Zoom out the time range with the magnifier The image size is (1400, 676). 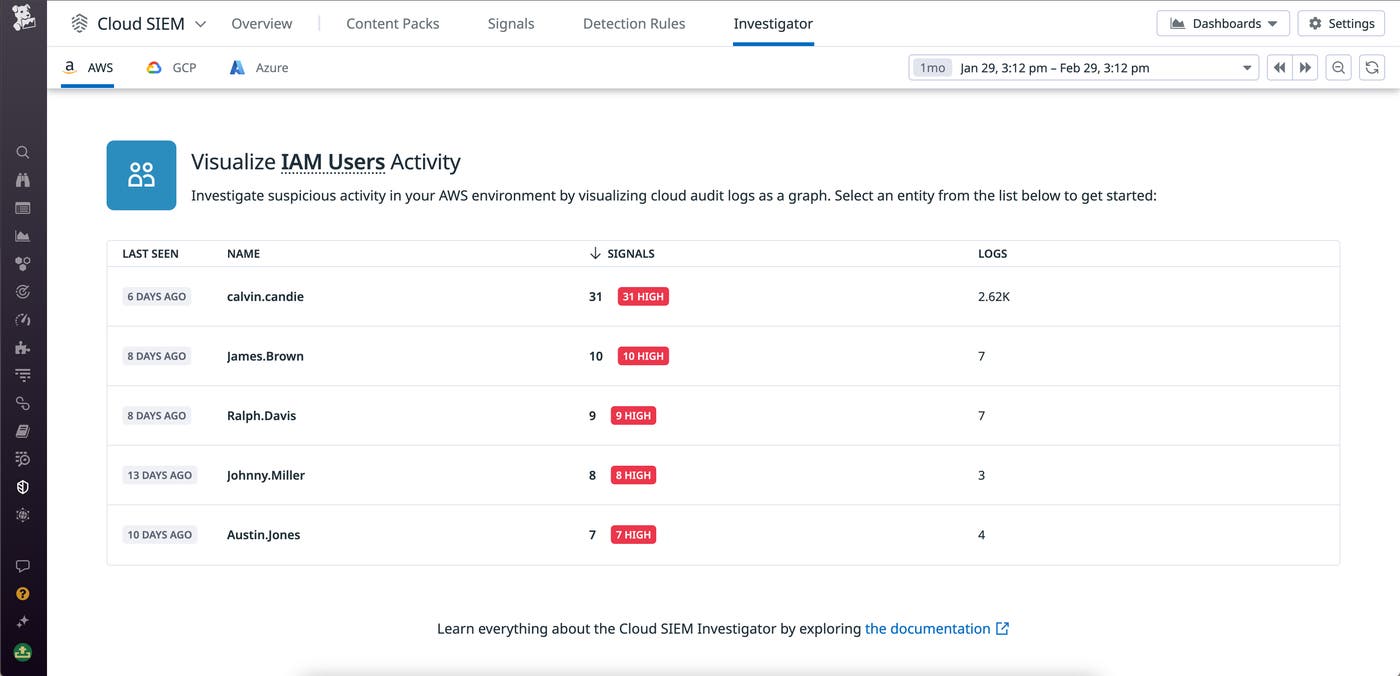pos(1339,68)
